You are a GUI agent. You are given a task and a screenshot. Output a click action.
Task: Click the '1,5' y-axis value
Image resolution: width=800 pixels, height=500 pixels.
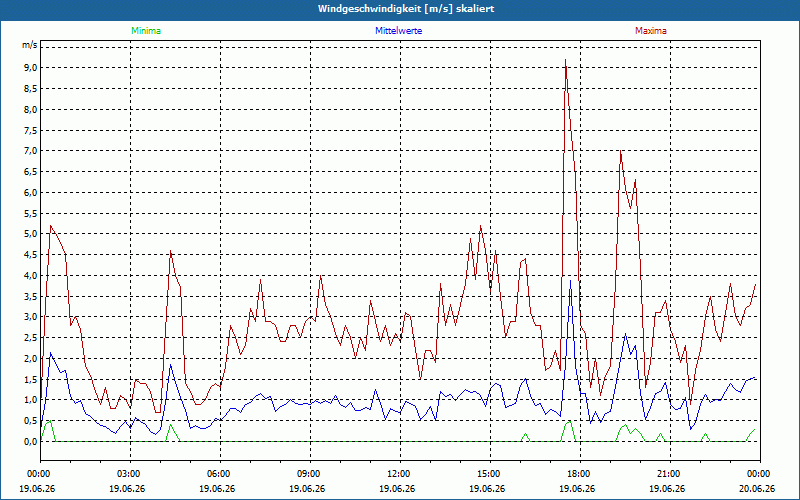(31, 380)
